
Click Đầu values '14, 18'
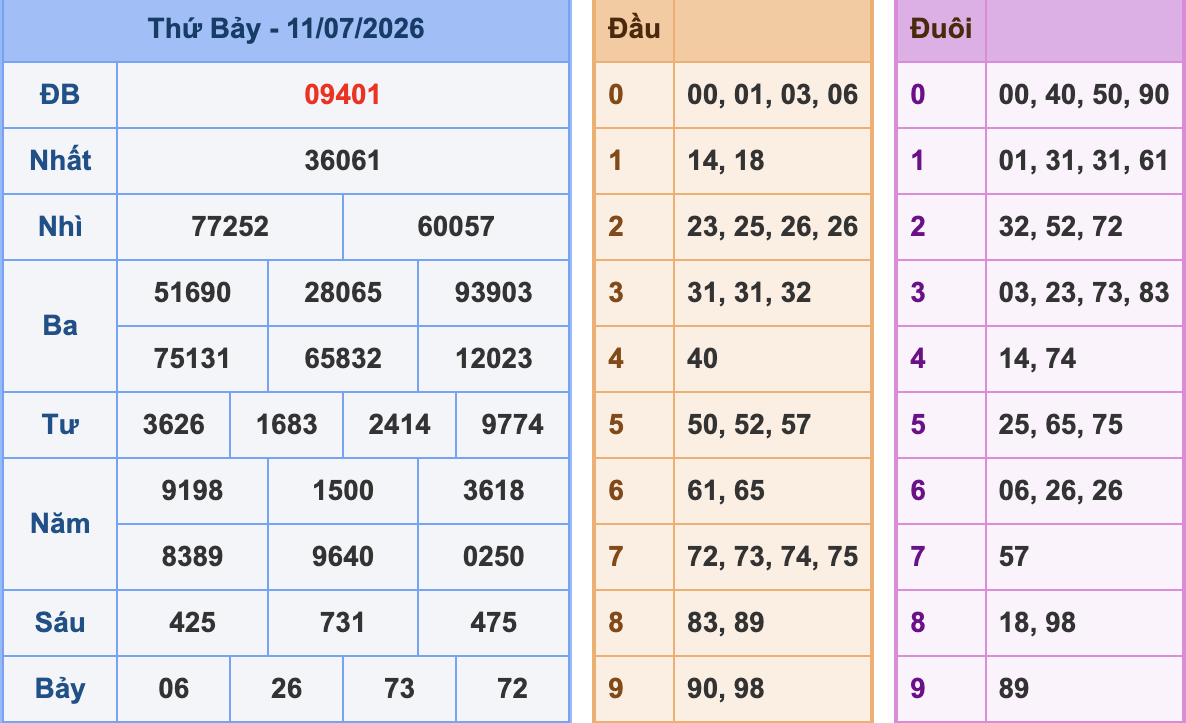pyautogui.click(x=725, y=160)
